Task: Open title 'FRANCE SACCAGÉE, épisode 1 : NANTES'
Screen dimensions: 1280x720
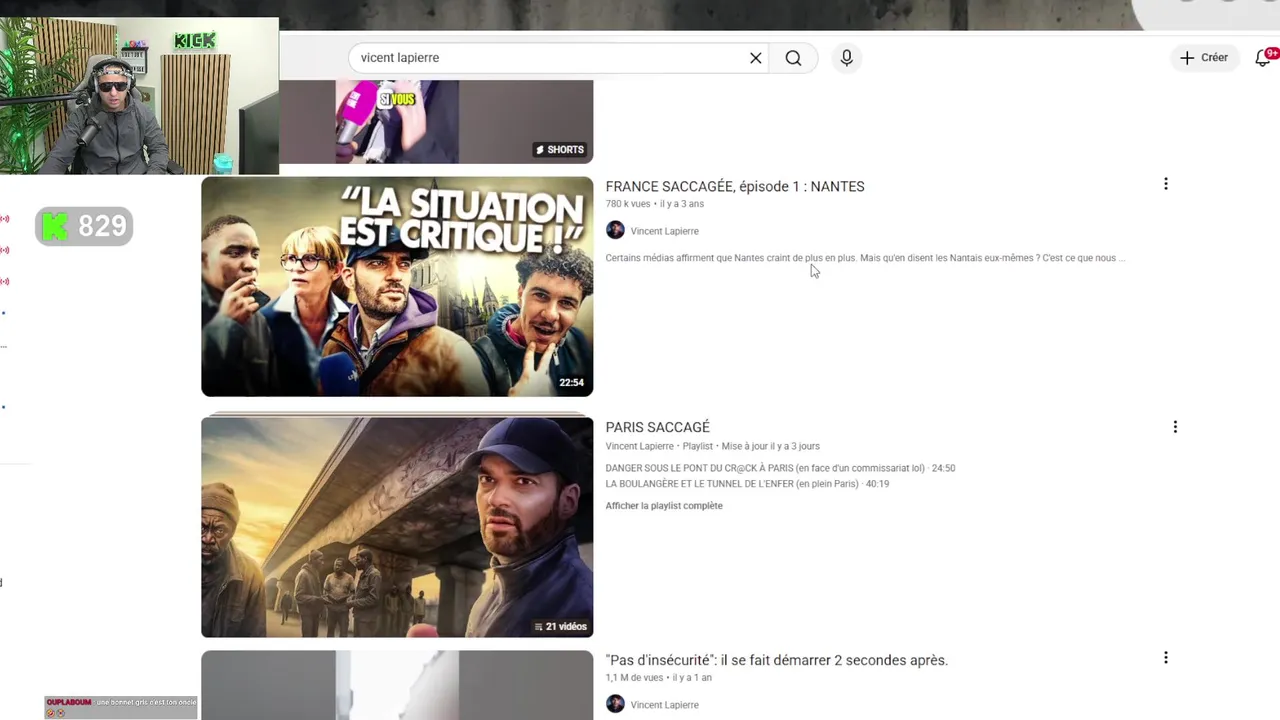Action: coord(735,186)
